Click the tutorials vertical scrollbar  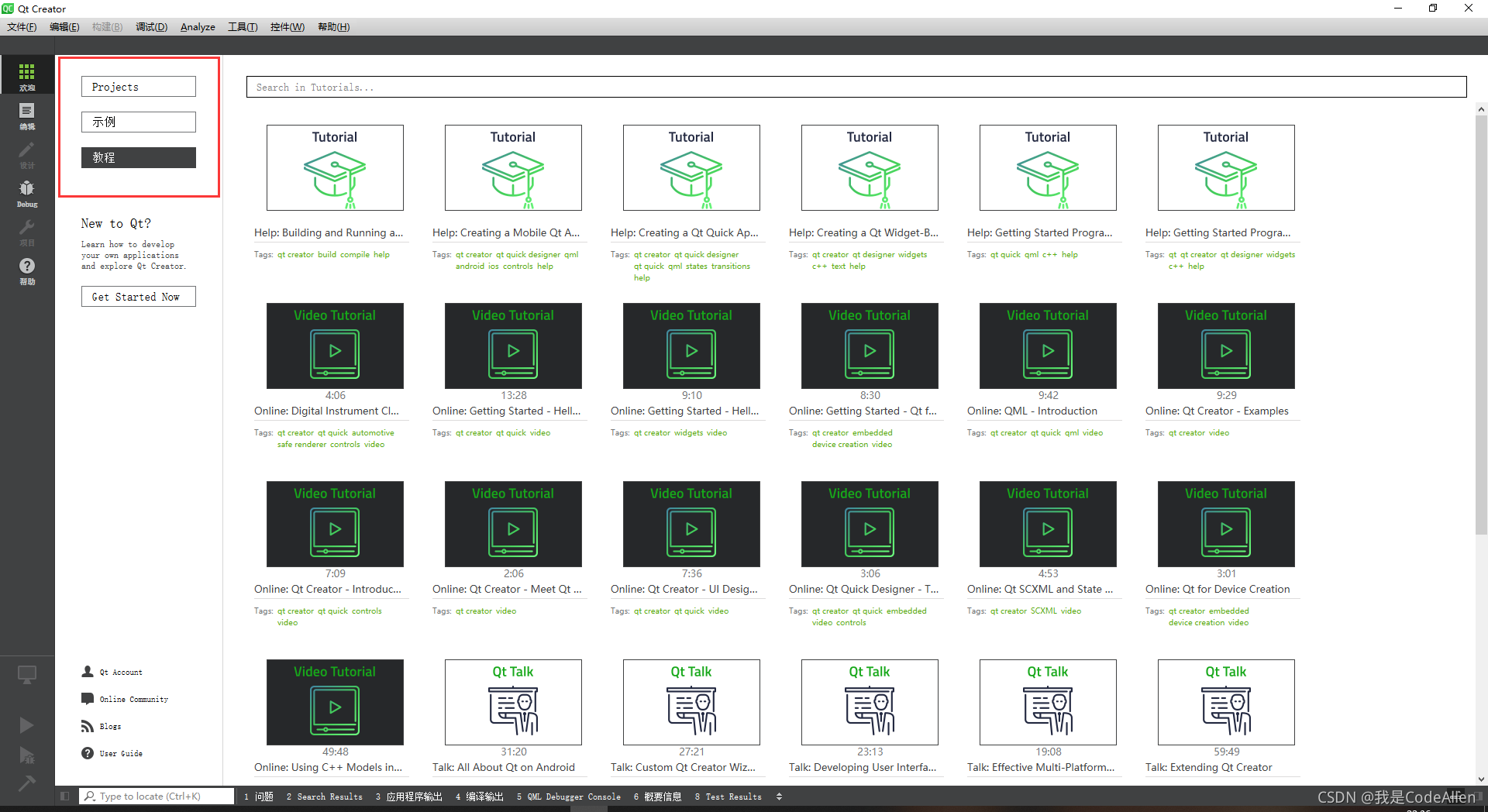(1481, 325)
